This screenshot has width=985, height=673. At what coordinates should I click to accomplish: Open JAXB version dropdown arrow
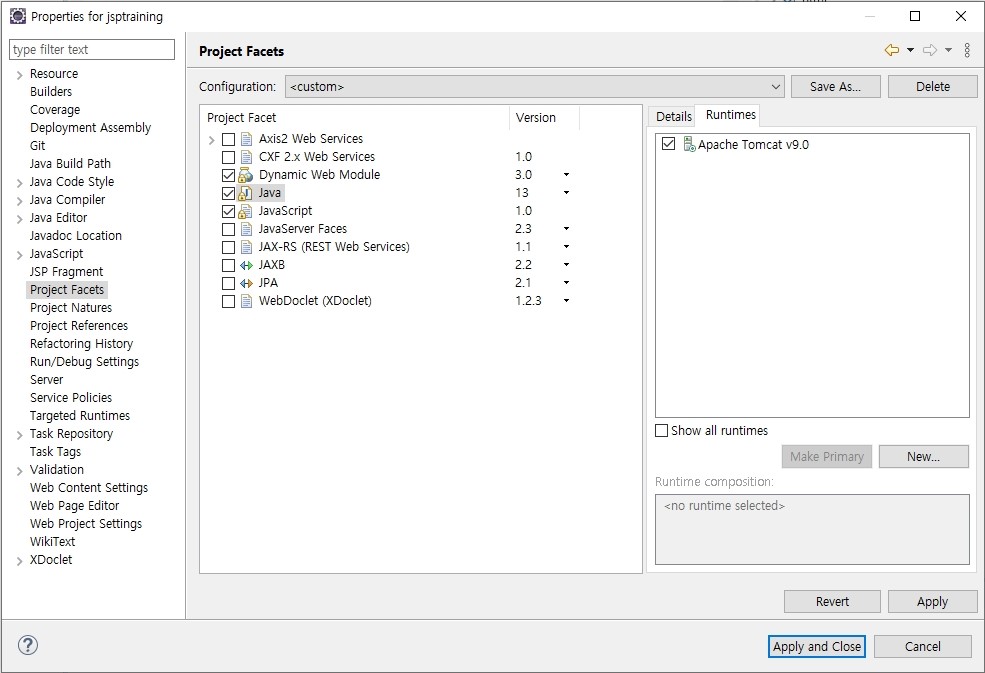click(x=566, y=265)
